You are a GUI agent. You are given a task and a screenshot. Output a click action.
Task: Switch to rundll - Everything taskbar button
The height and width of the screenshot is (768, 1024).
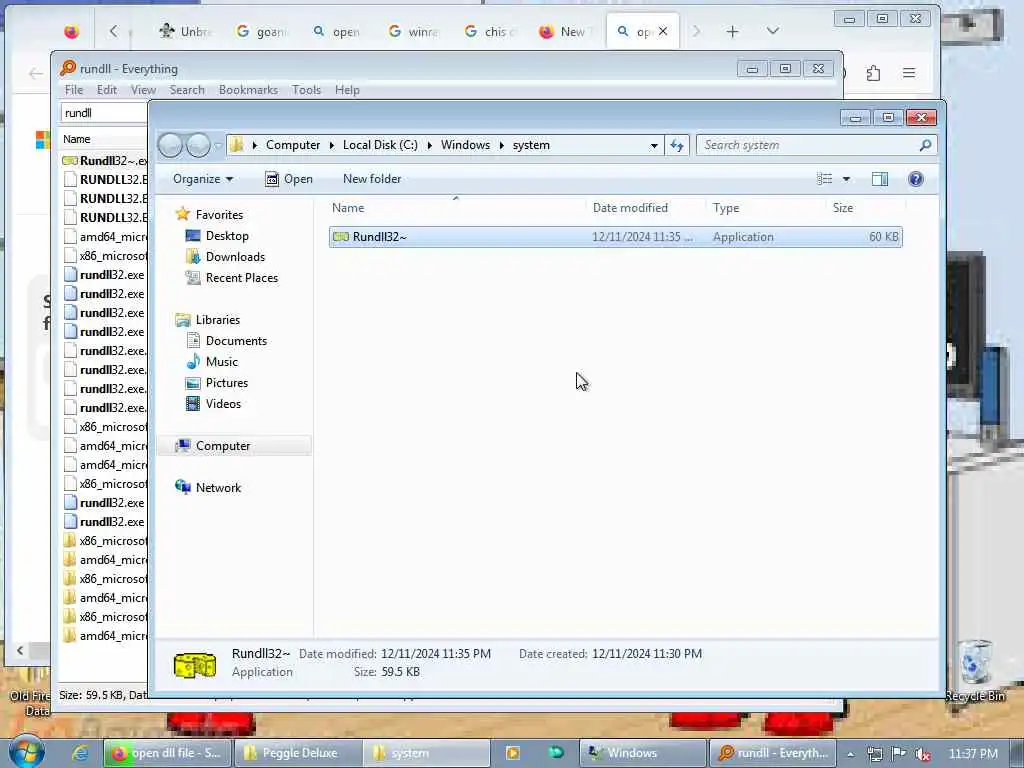point(772,753)
